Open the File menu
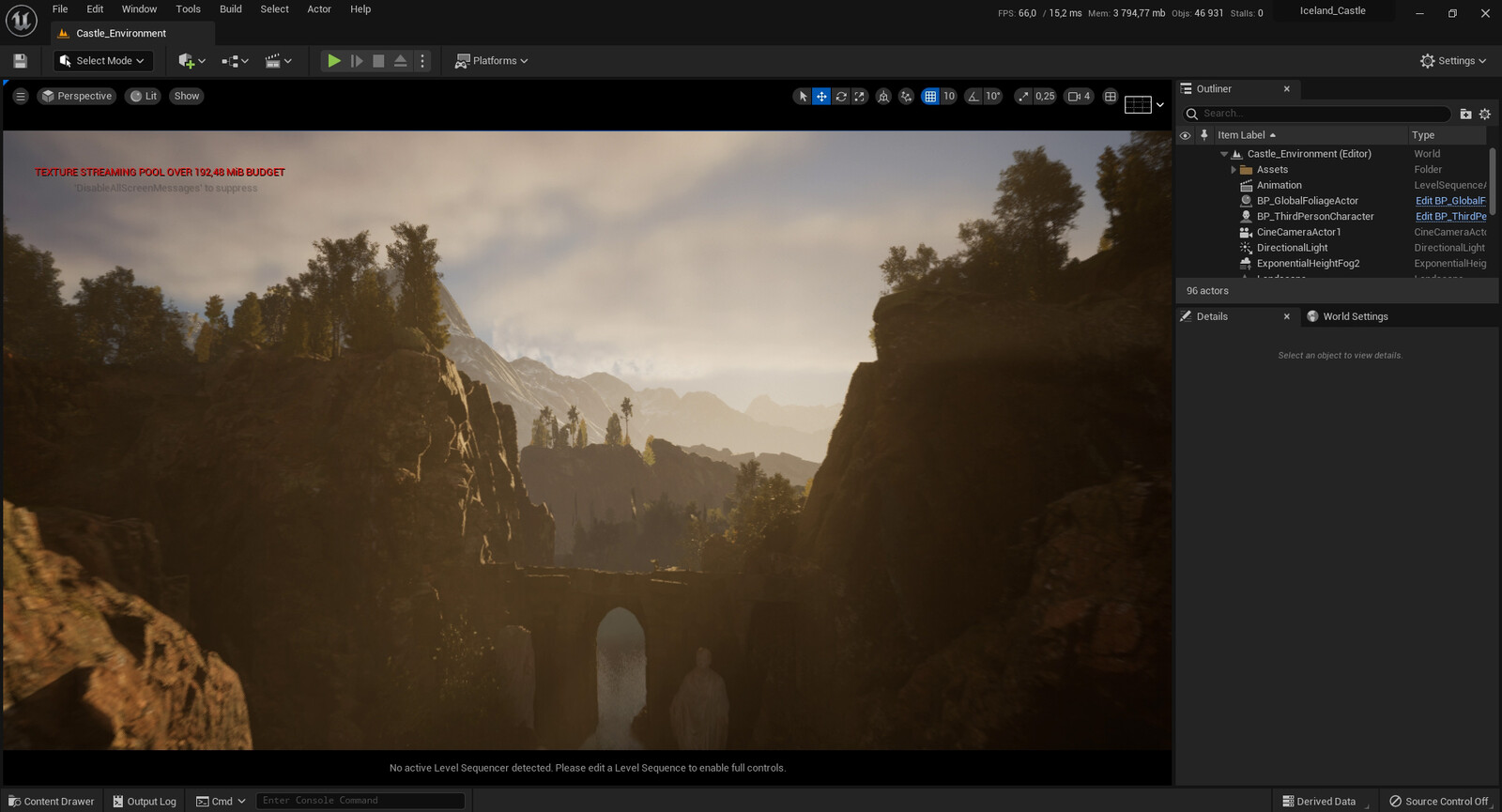Viewport: 1502px width, 812px height. click(60, 9)
